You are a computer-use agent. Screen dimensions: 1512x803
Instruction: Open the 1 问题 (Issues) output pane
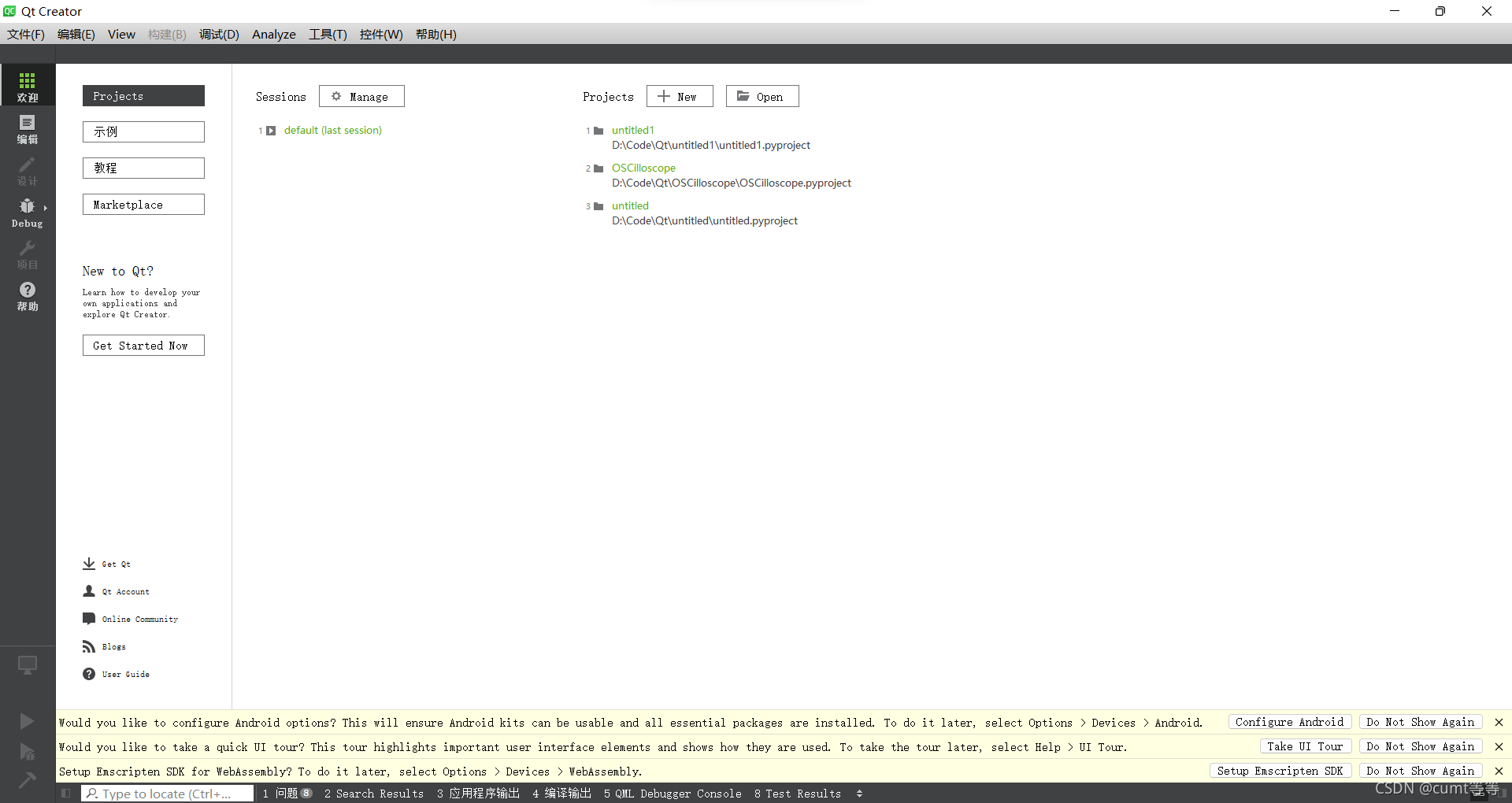tap(287, 794)
